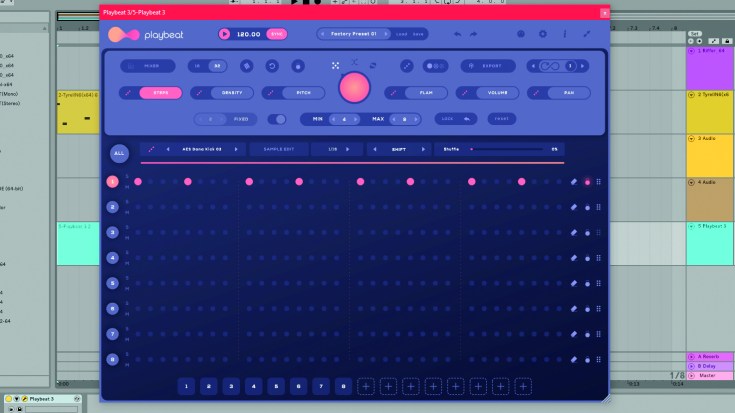Image resolution: width=735 pixels, height=413 pixels.
Task: Click 'Playbeat 3' device title bar in Ableton
Action: pos(42,399)
